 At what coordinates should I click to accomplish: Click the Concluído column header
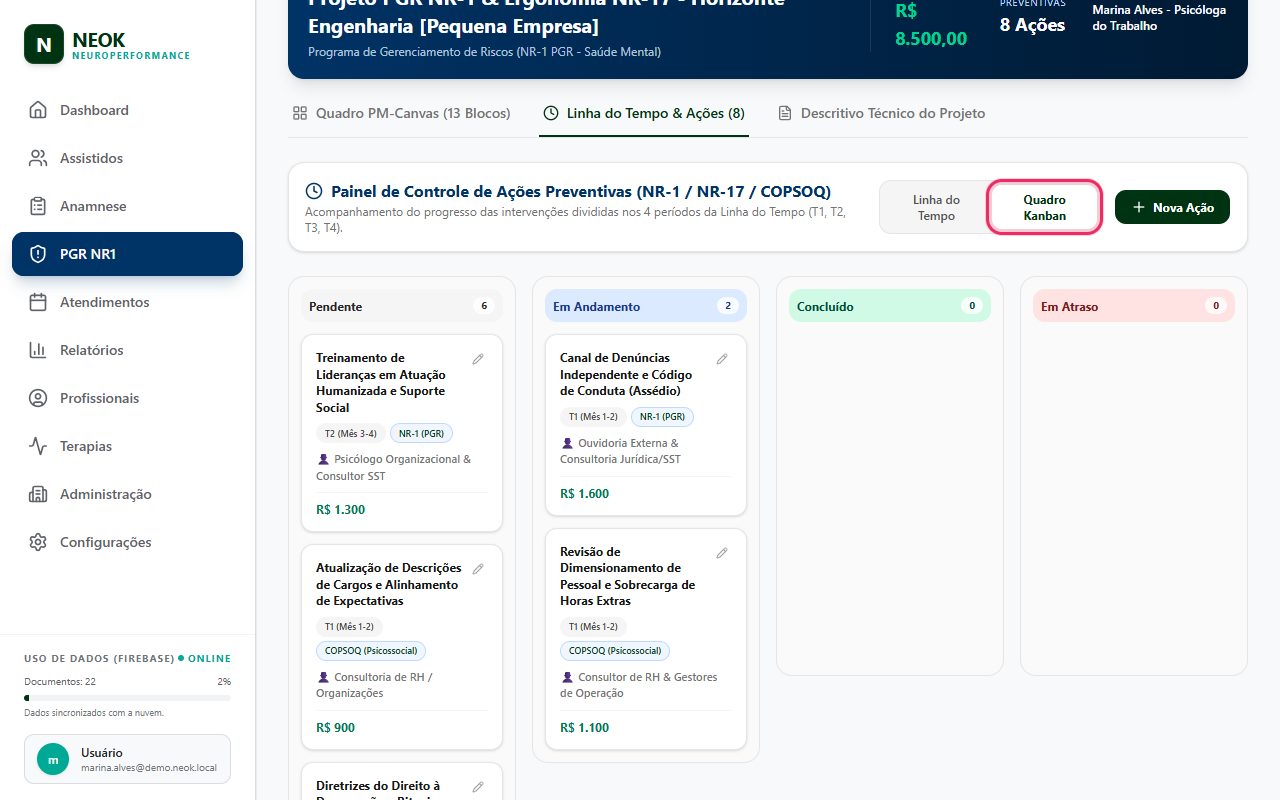tap(890, 306)
